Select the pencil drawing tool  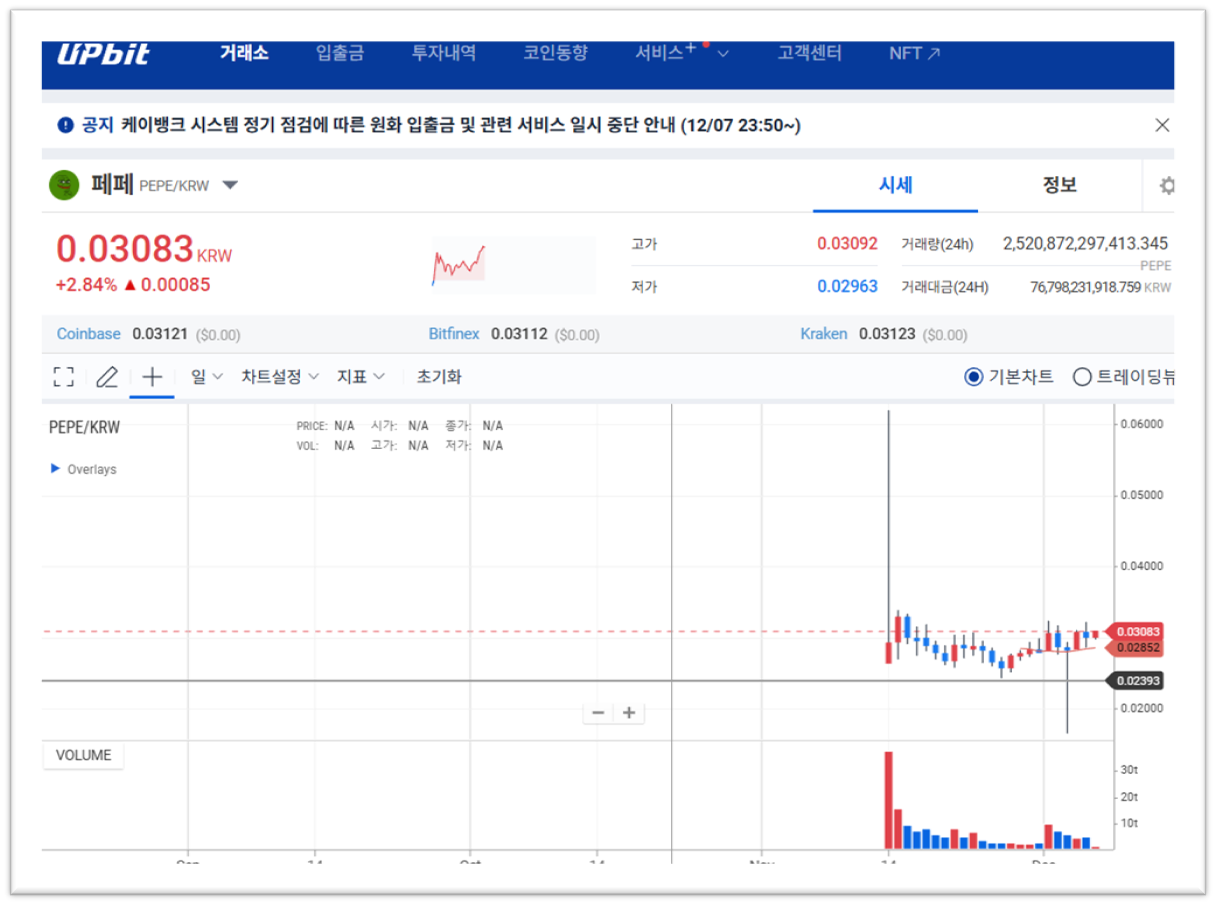coord(107,377)
